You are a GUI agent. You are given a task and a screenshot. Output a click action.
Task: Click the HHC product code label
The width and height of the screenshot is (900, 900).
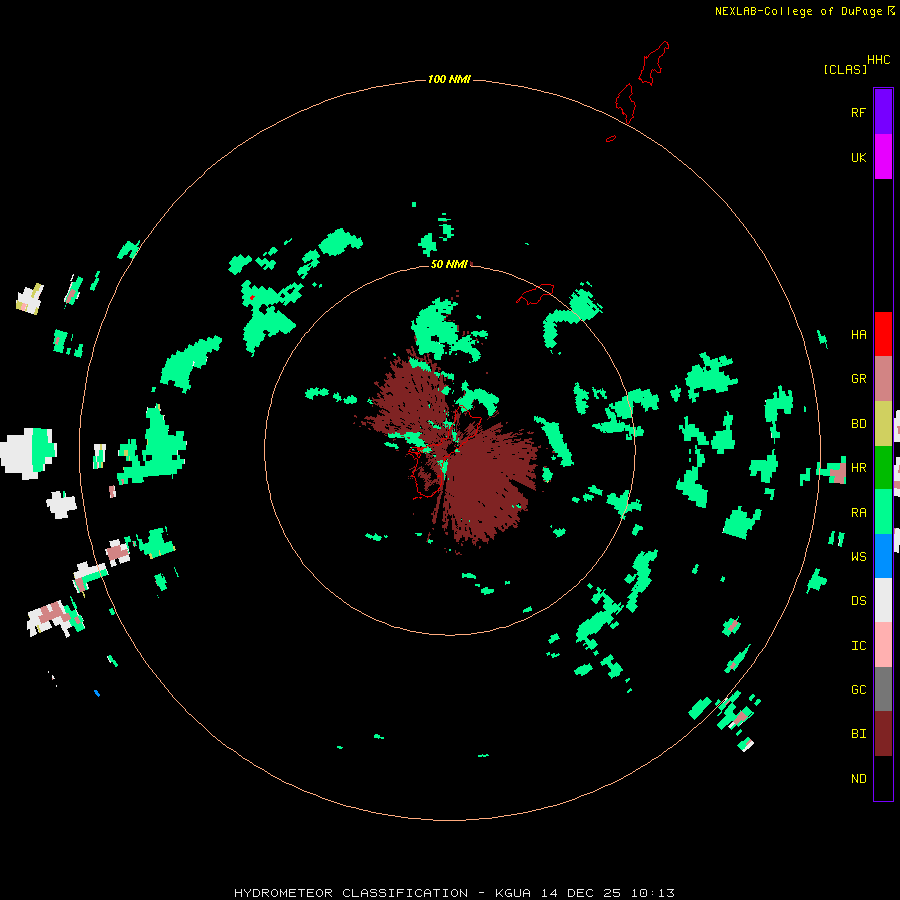(878, 60)
